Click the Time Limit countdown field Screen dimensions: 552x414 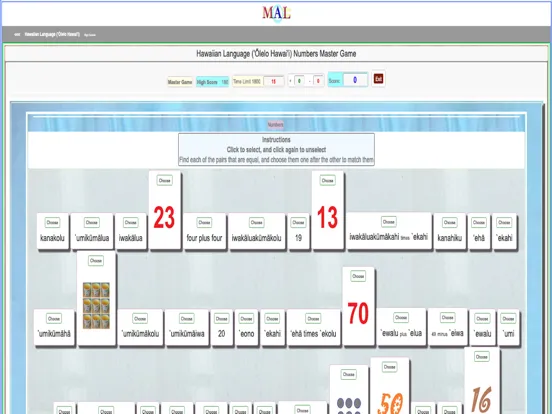pyautogui.click(x=273, y=81)
